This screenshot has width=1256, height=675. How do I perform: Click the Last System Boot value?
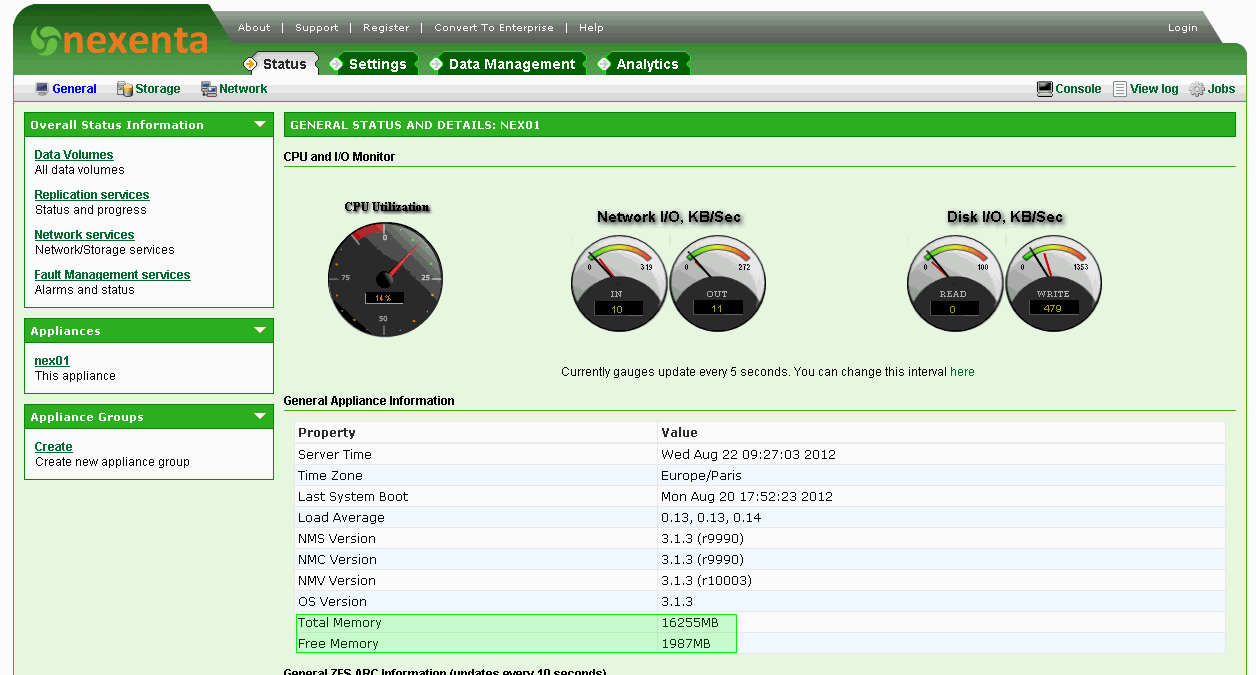(x=746, y=497)
